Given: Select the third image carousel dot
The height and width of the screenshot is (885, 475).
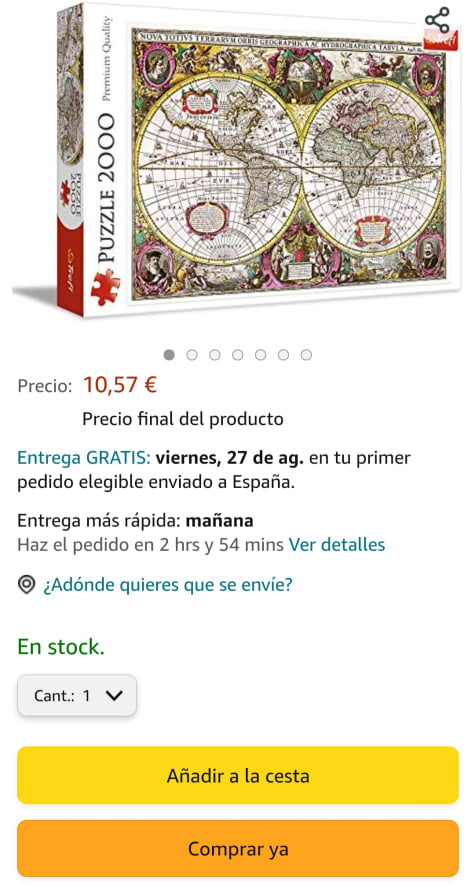Looking at the screenshot, I should (214, 354).
